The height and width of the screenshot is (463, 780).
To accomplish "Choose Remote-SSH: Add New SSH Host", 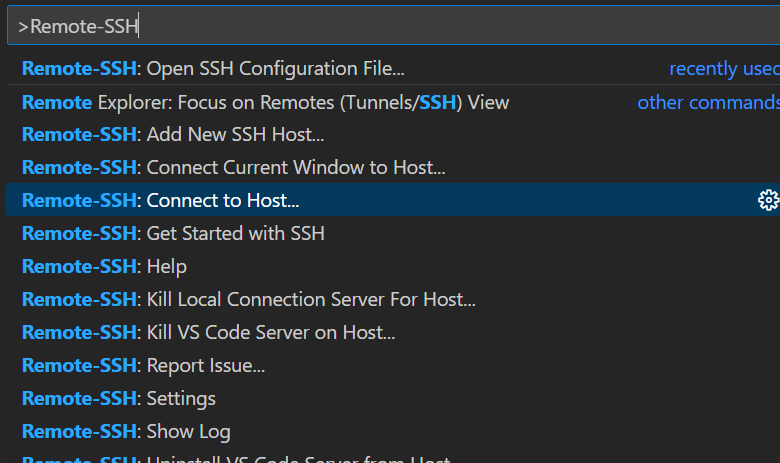I will (392, 134).
